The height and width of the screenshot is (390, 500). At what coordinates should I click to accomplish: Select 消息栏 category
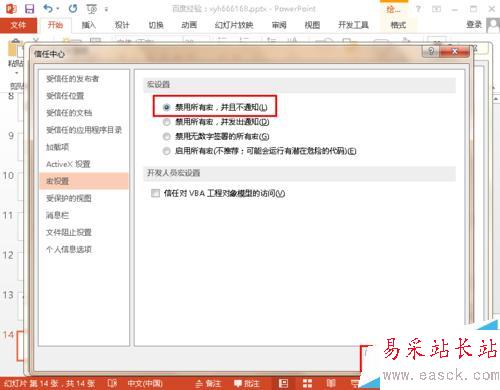(x=57, y=215)
